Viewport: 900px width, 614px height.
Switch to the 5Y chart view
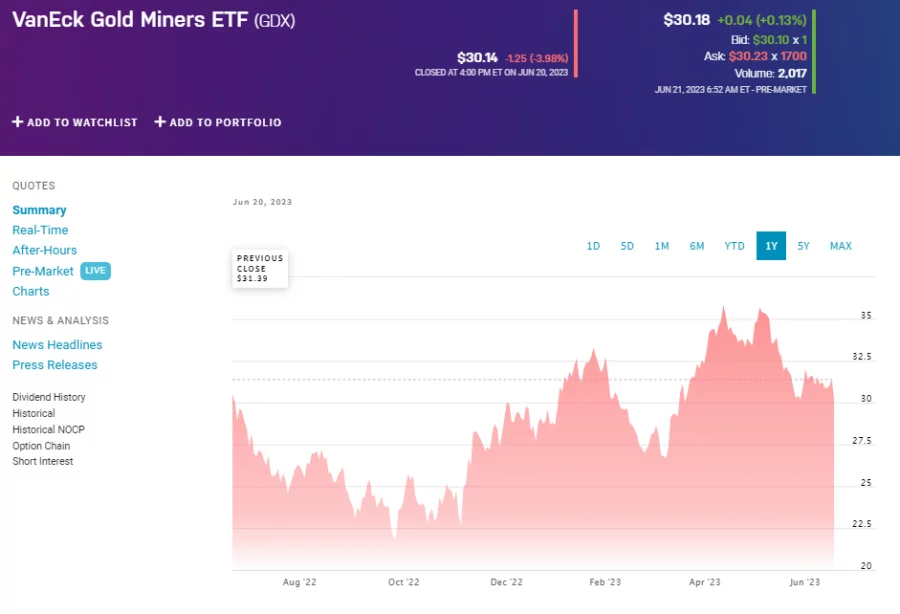click(804, 246)
